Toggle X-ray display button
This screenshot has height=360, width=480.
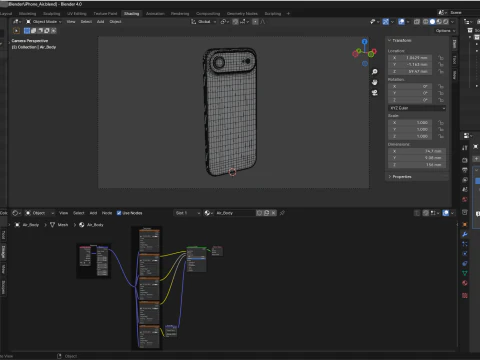coord(417,22)
